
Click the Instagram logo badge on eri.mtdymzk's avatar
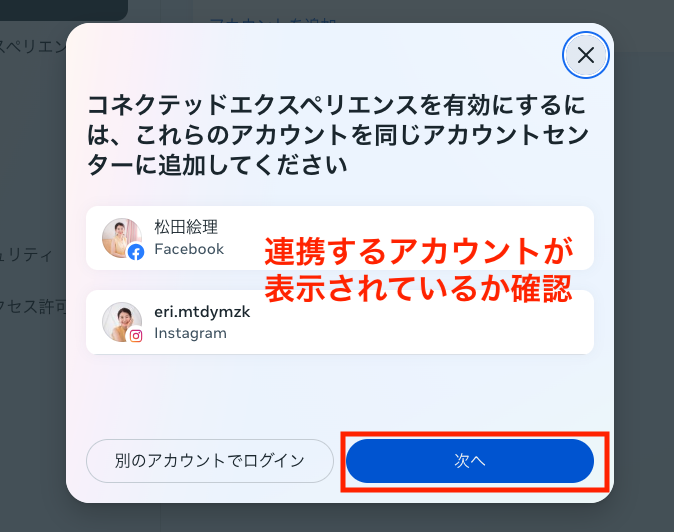[x=136, y=336]
